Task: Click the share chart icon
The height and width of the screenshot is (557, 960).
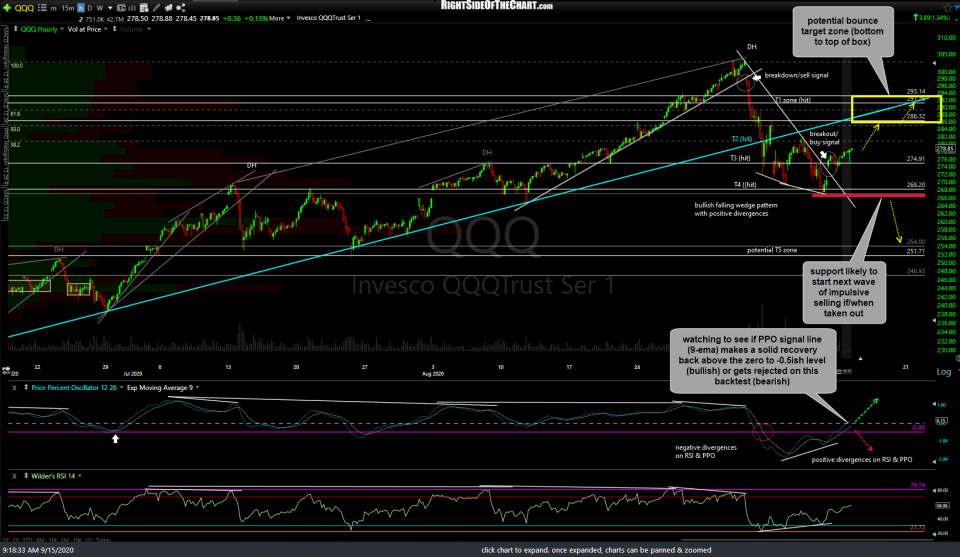Action: tap(181, 8)
